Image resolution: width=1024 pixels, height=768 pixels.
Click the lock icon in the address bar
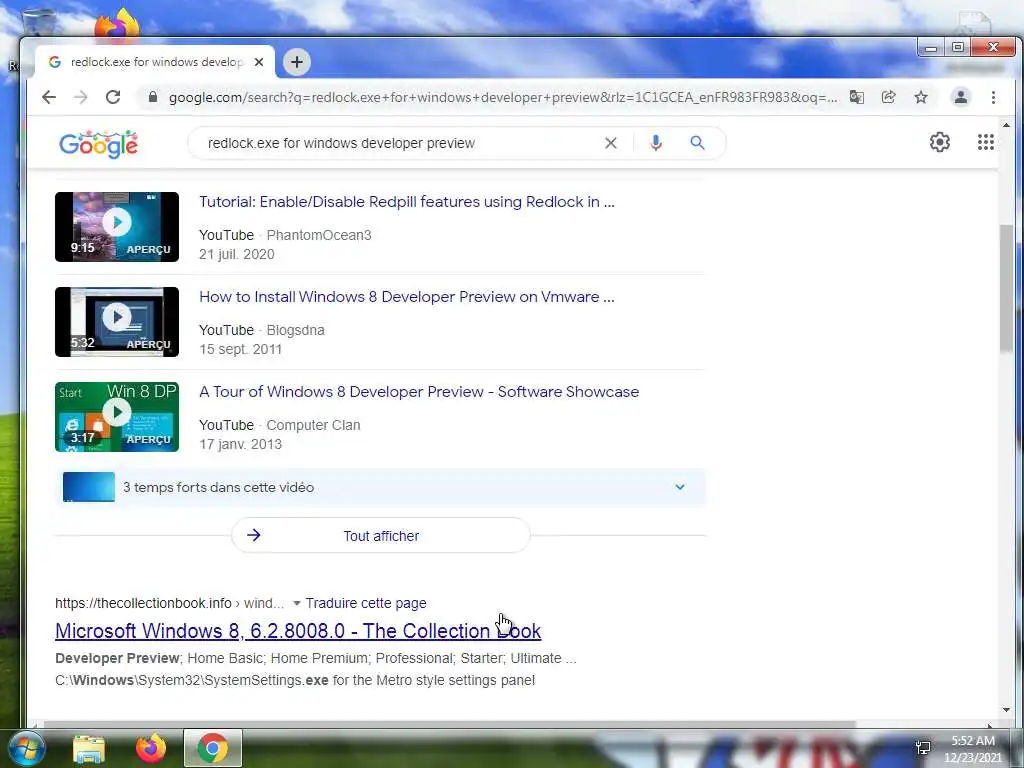click(x=153, y=97)
